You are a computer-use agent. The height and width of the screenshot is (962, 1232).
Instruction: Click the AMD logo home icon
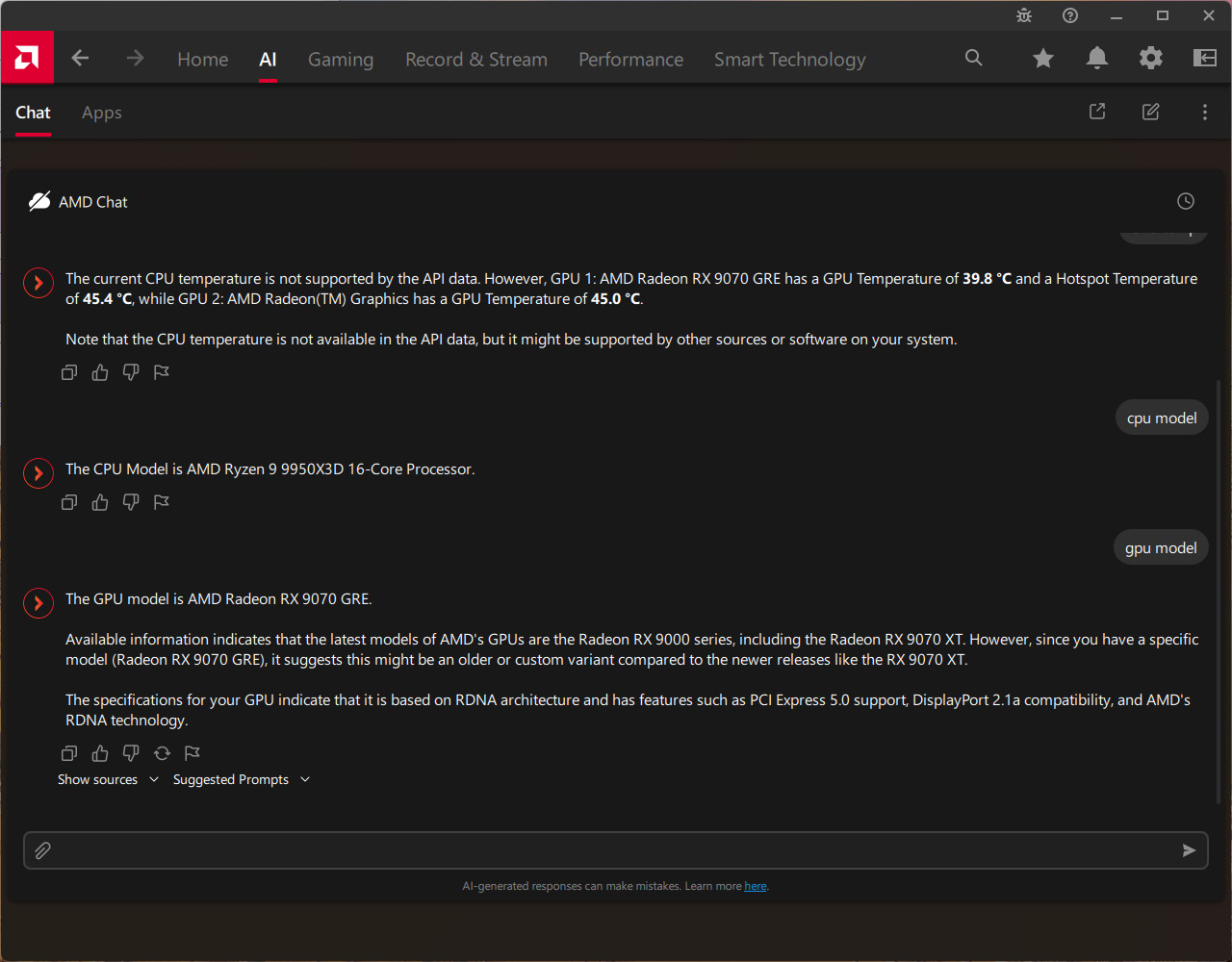(x=27, y=58)
